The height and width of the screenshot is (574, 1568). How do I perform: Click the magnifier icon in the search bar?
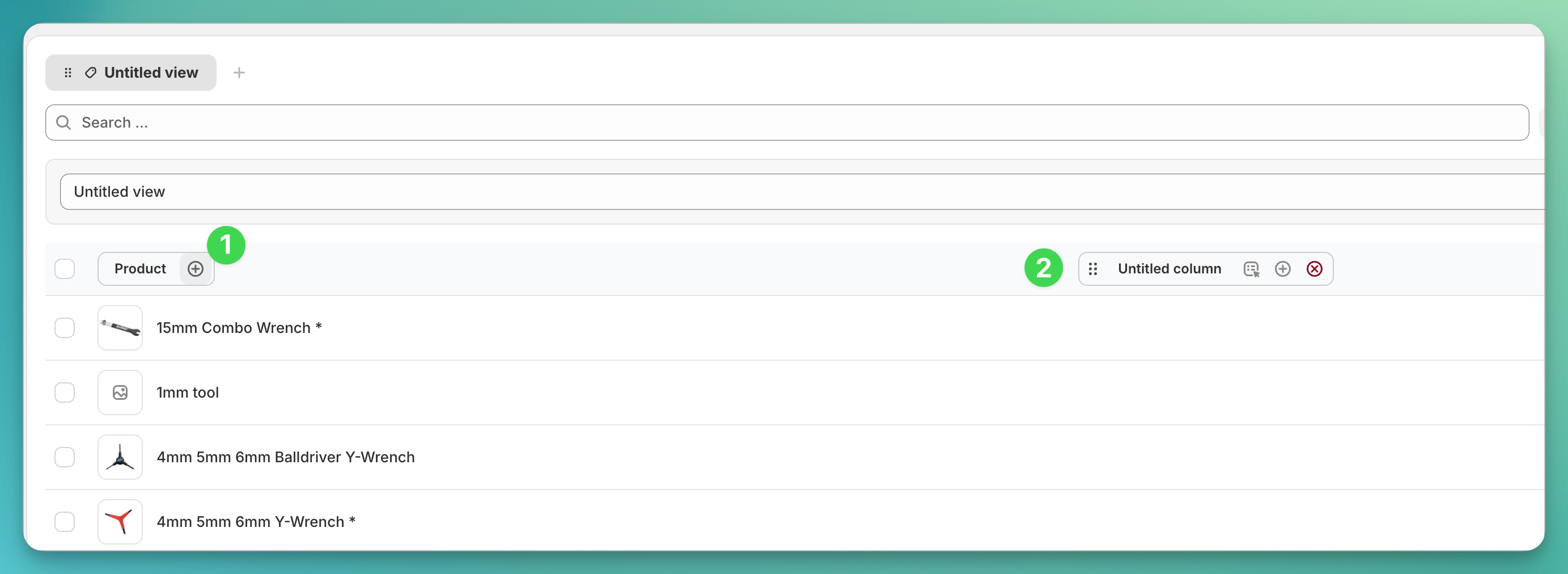(x=63, y=123)
